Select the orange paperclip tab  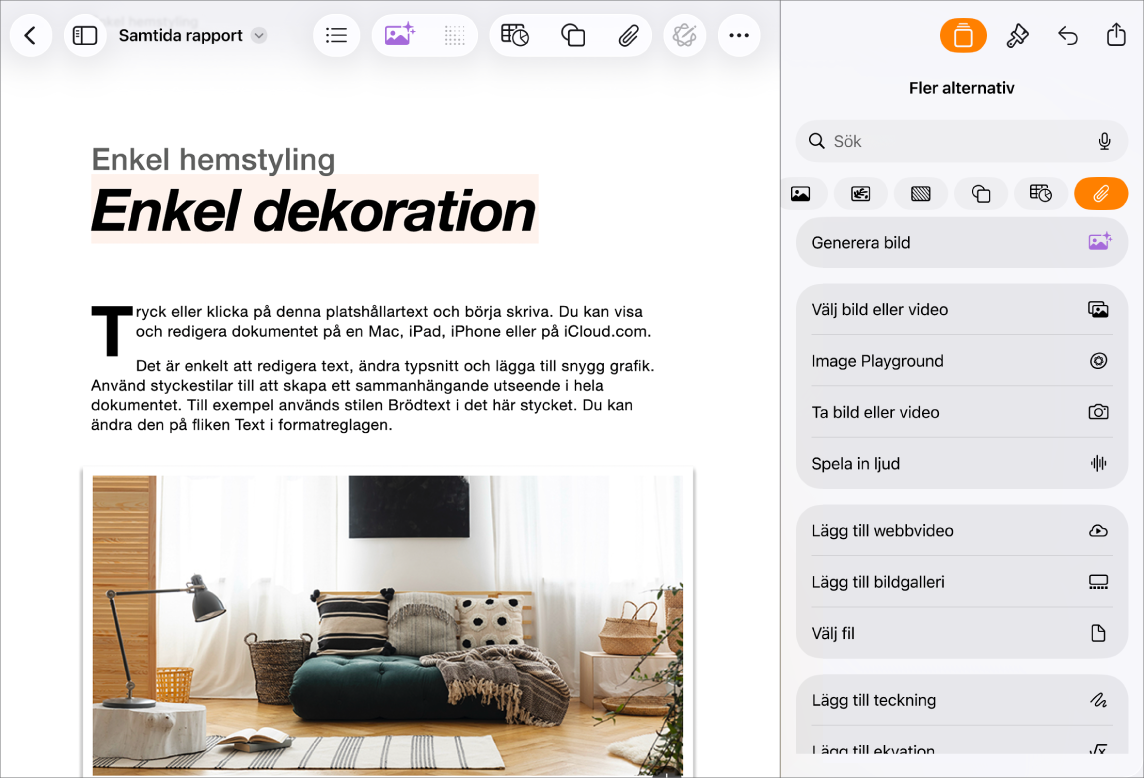click(1101, 194)
